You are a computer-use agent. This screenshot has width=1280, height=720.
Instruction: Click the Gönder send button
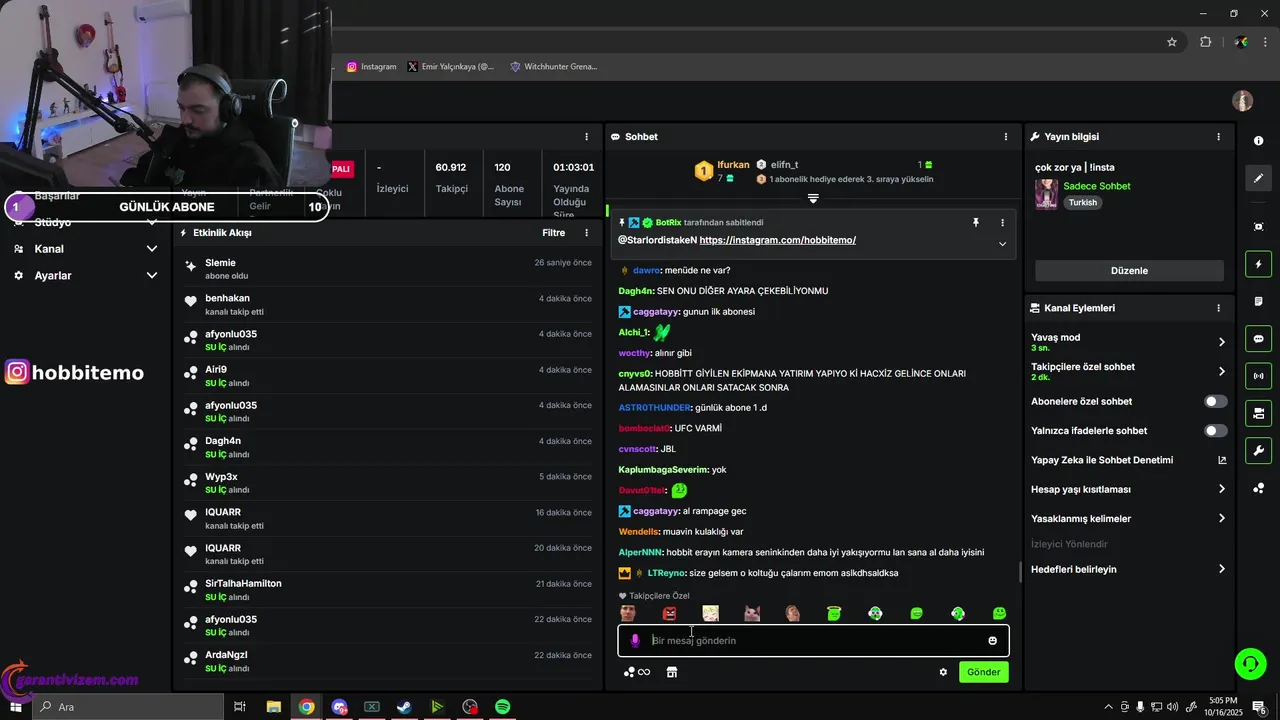(983, 672)
